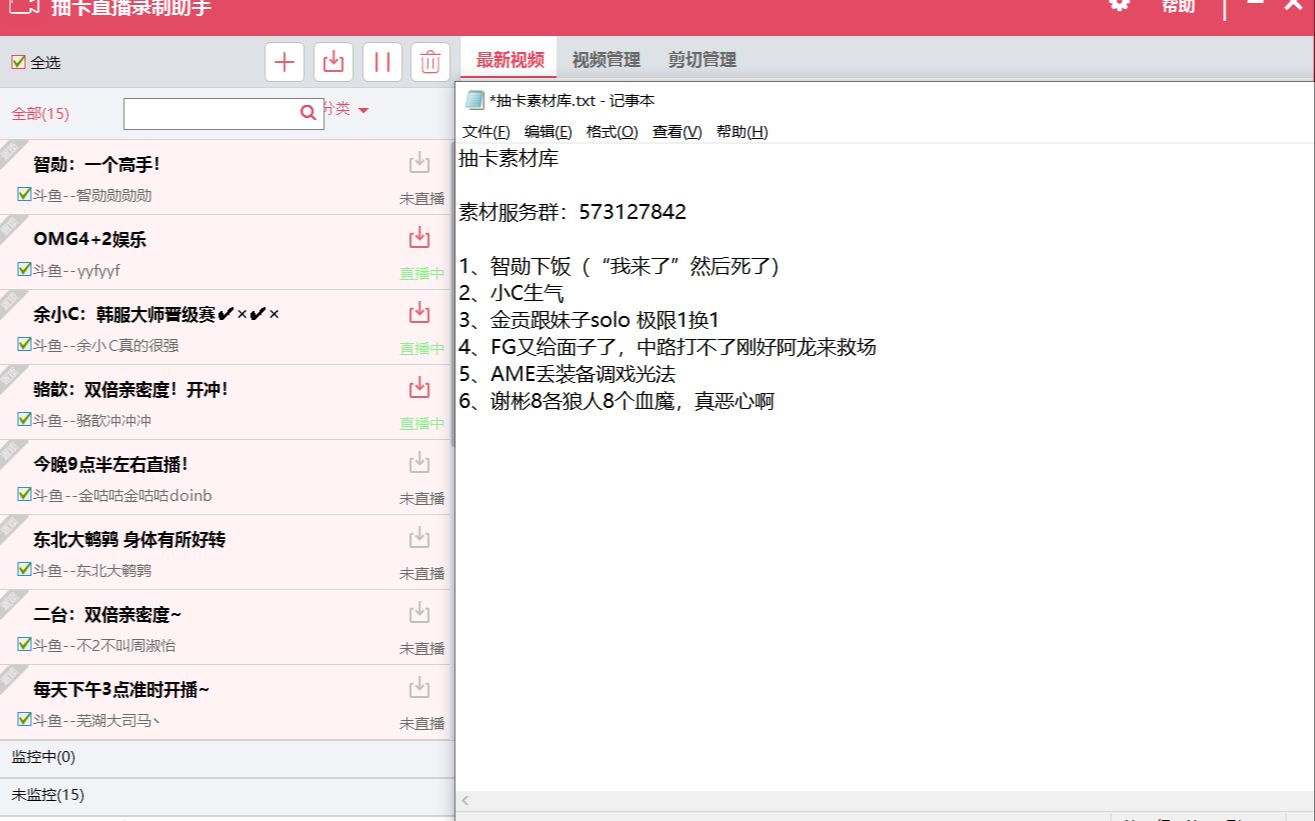1315x821 pixels.
Task: Open Notepad 帮助(H) menu
Action: 742,132
